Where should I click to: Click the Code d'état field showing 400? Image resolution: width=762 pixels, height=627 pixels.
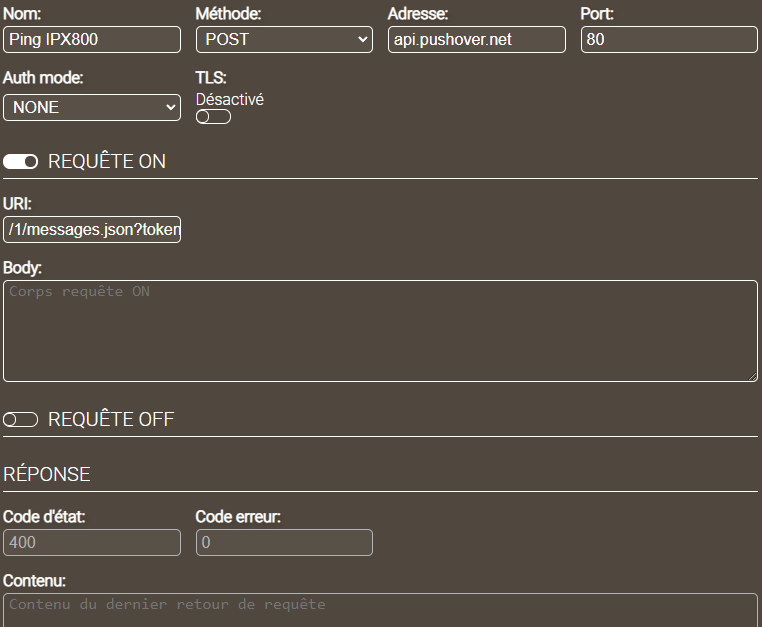click(x=92, y=542)
